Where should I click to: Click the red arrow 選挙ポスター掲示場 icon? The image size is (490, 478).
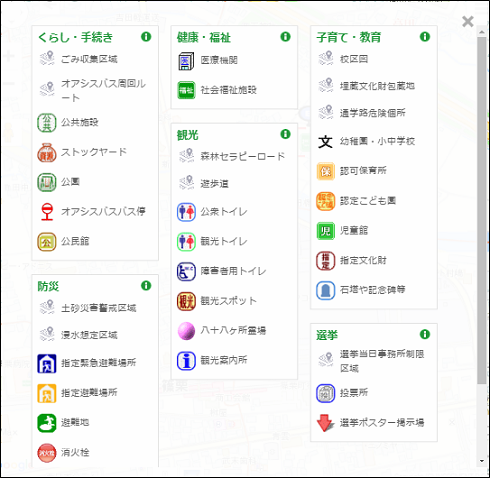coord(325,423)
